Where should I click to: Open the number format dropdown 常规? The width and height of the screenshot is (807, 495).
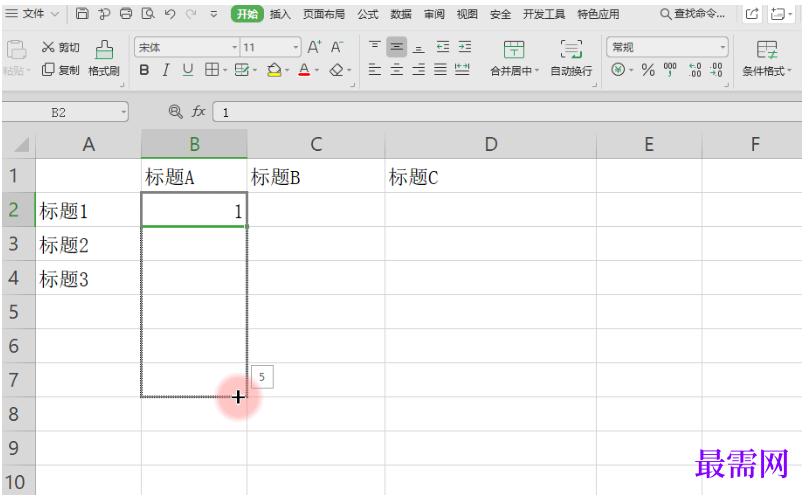pyautogui.click(x=723, y=47)
